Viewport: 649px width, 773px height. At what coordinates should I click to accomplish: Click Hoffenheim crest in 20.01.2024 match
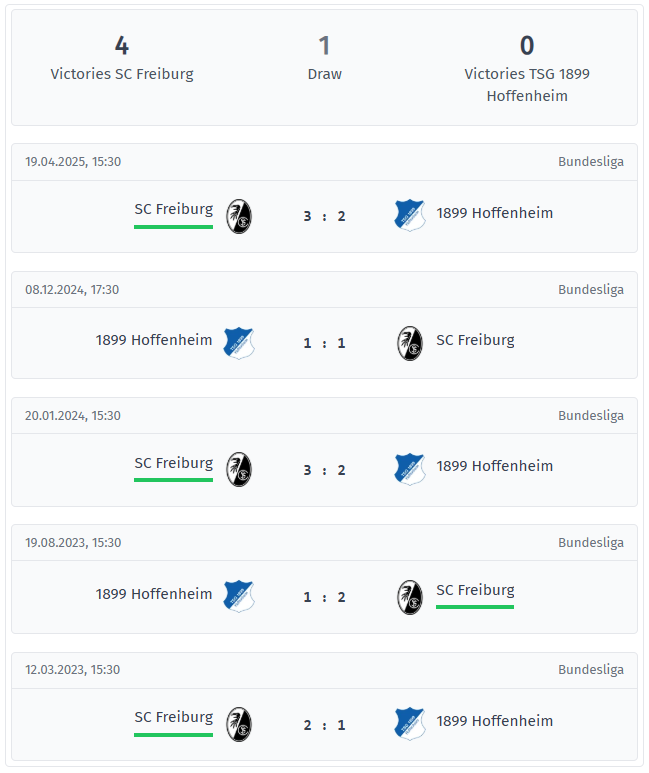tap(410, 468)
